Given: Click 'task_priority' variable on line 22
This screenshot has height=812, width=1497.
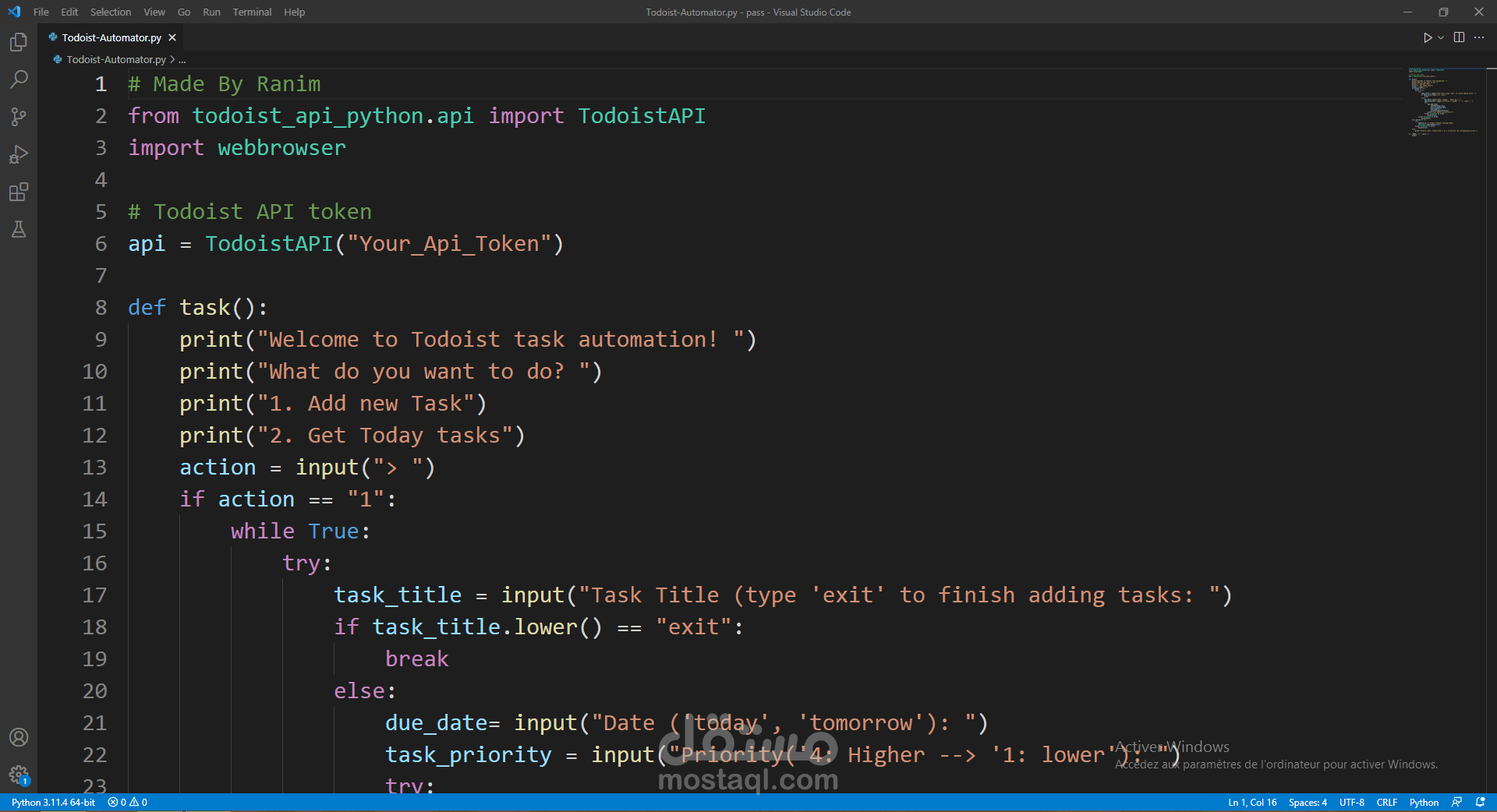Looking at the screenshot, I should 469,755.
